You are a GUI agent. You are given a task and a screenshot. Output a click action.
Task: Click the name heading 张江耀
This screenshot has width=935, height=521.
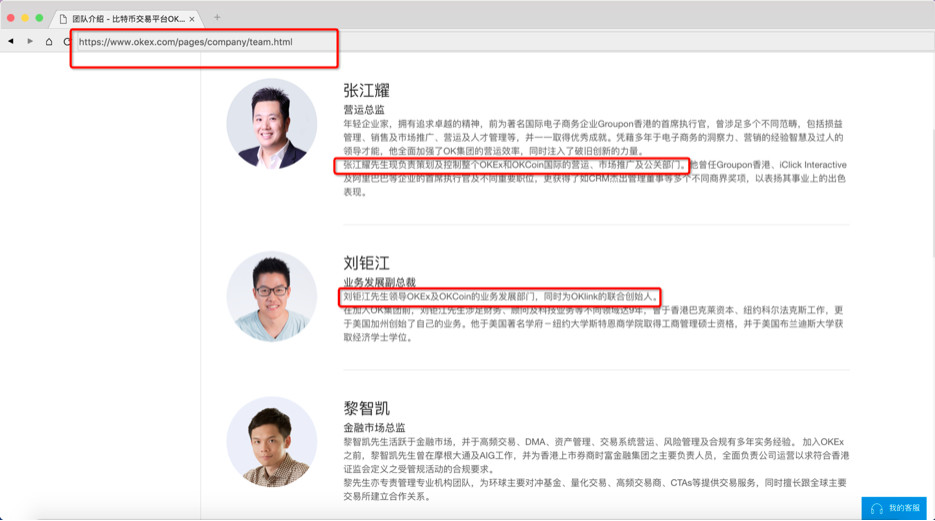point(366,91)
